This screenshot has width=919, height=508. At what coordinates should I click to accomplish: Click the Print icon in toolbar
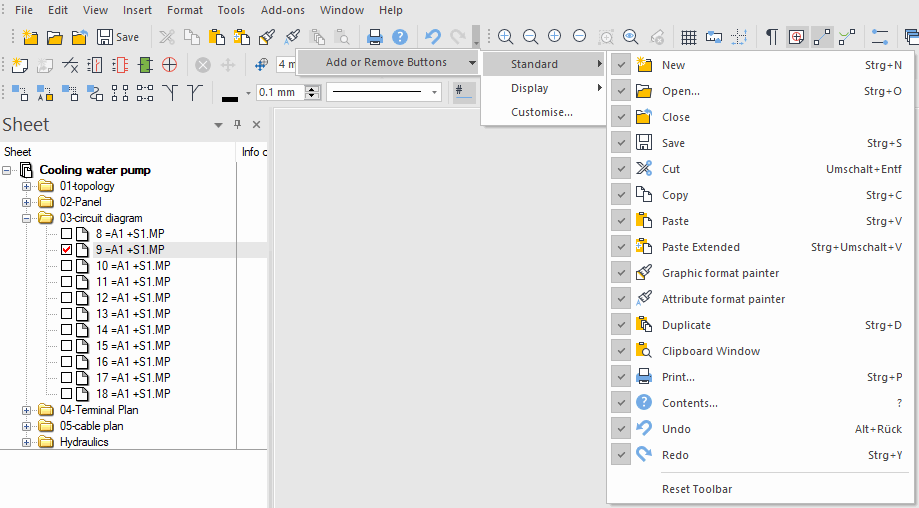[x=375, y=37]
